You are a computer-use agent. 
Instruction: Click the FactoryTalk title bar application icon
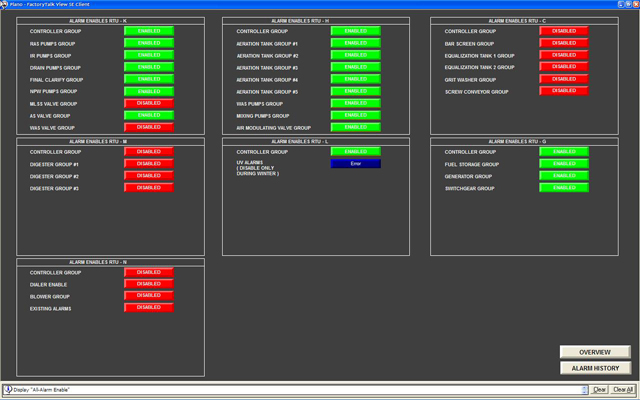[x=6, y=4]
